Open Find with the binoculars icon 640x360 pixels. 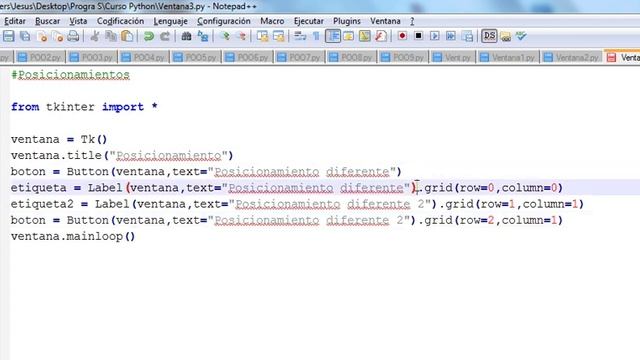point(186,36)
